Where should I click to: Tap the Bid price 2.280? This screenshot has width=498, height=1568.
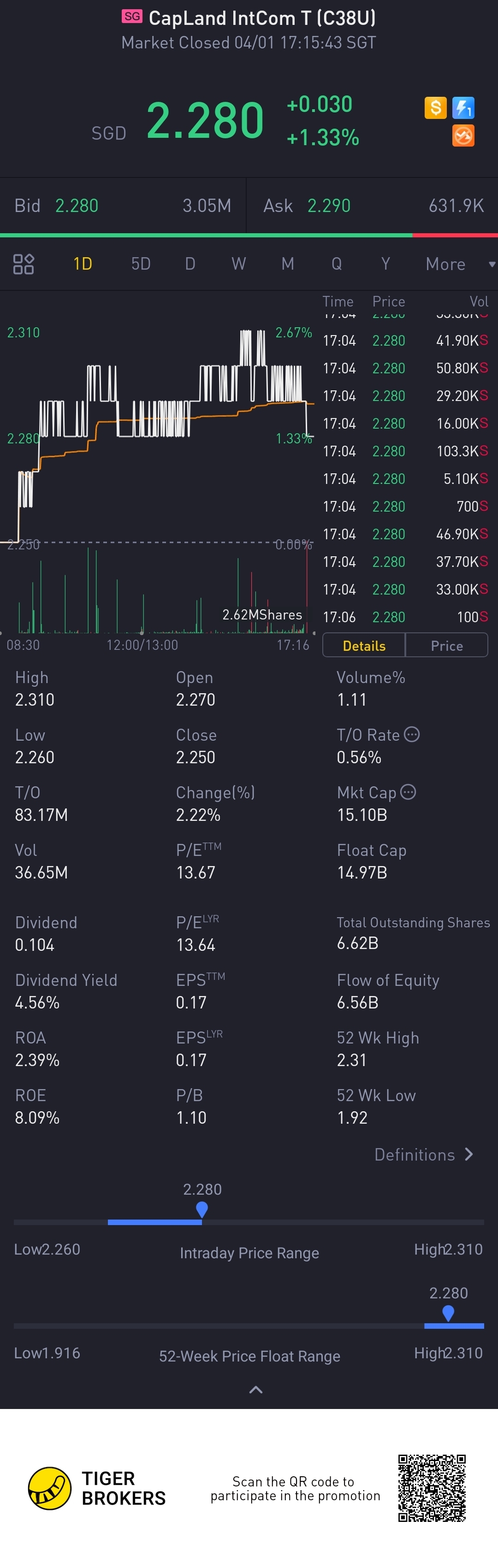77,206
